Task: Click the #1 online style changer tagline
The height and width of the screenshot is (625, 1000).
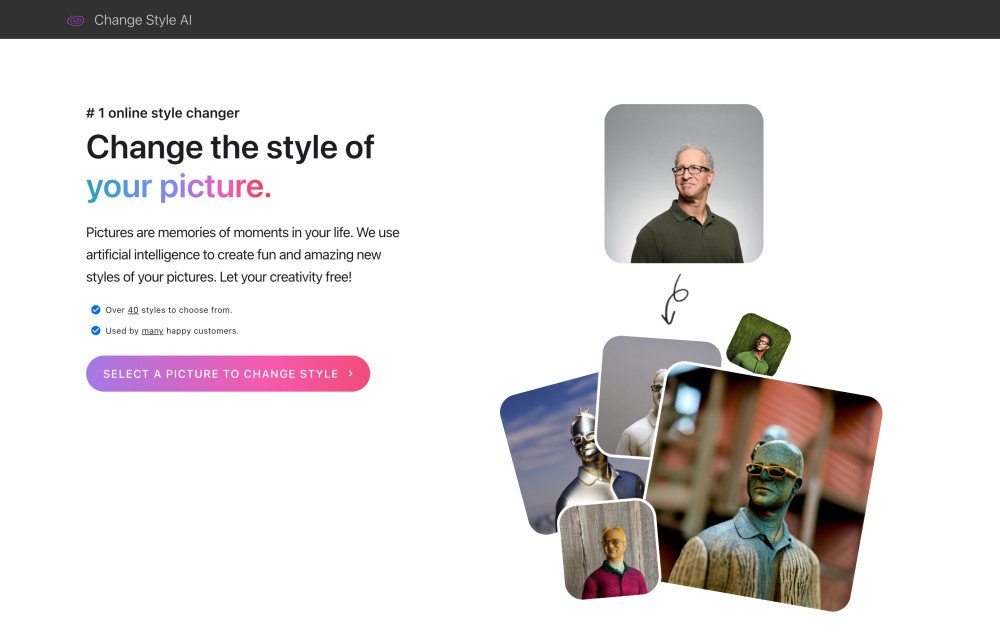Action: click(x=163, y=113)
